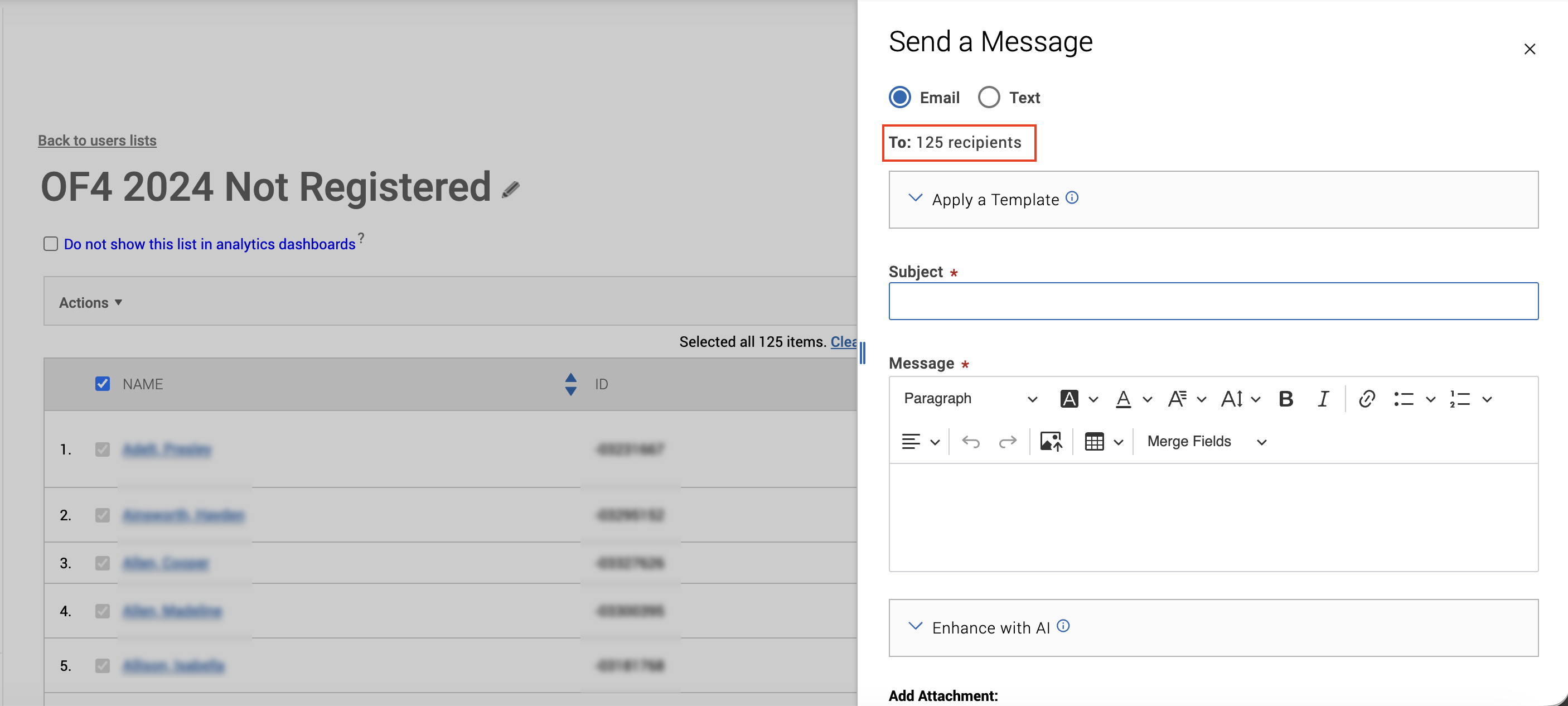Open the Actions dropdown menu
This screenshot has height=706, width=1568.
coord(91,302)
